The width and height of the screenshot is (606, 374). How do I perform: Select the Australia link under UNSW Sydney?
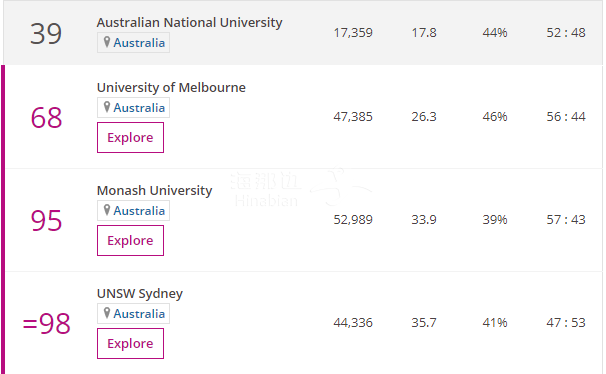pyautogui.click(x=139, y=314)
